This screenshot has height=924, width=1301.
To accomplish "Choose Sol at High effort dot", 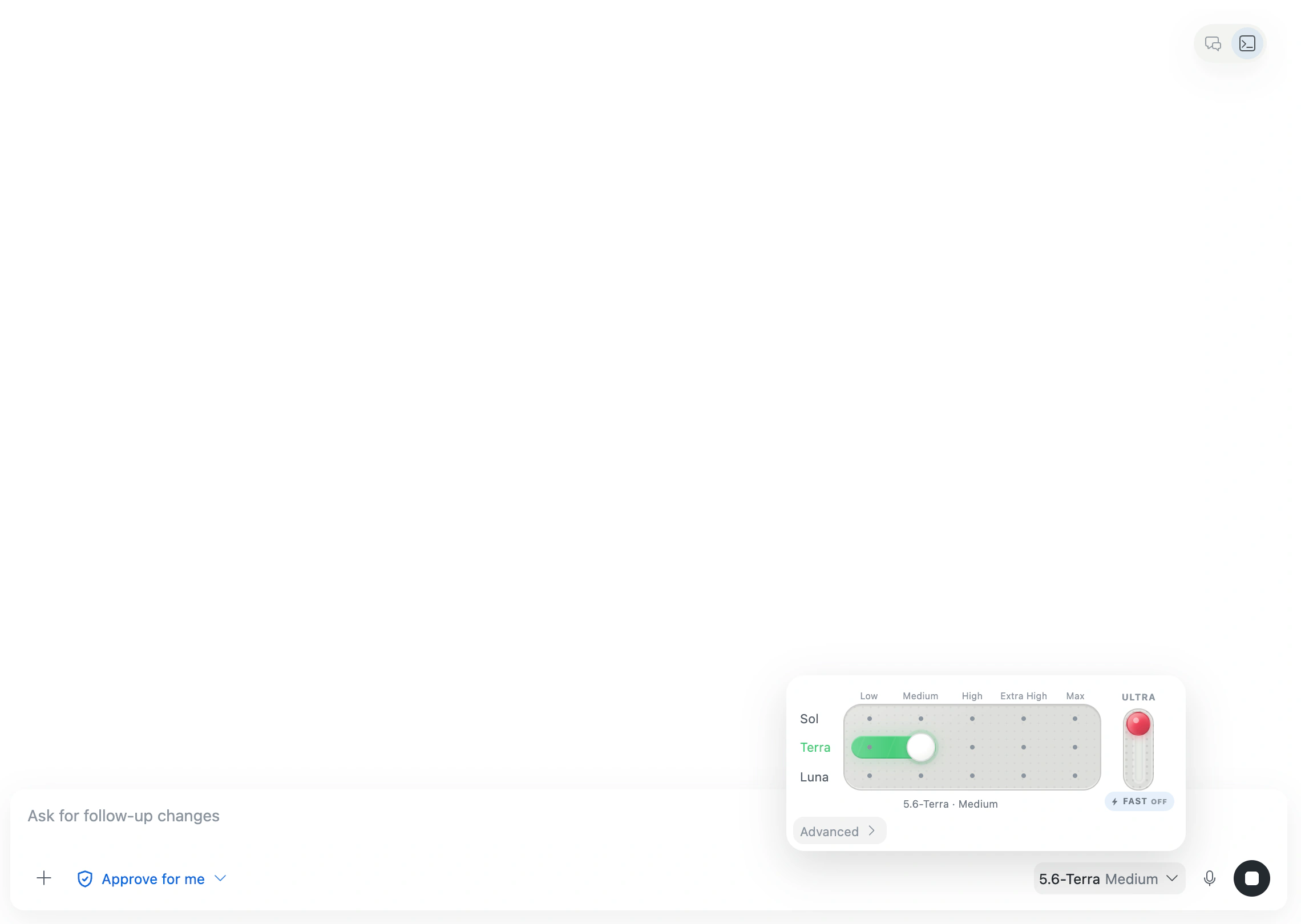I will (x=972, y=719).
